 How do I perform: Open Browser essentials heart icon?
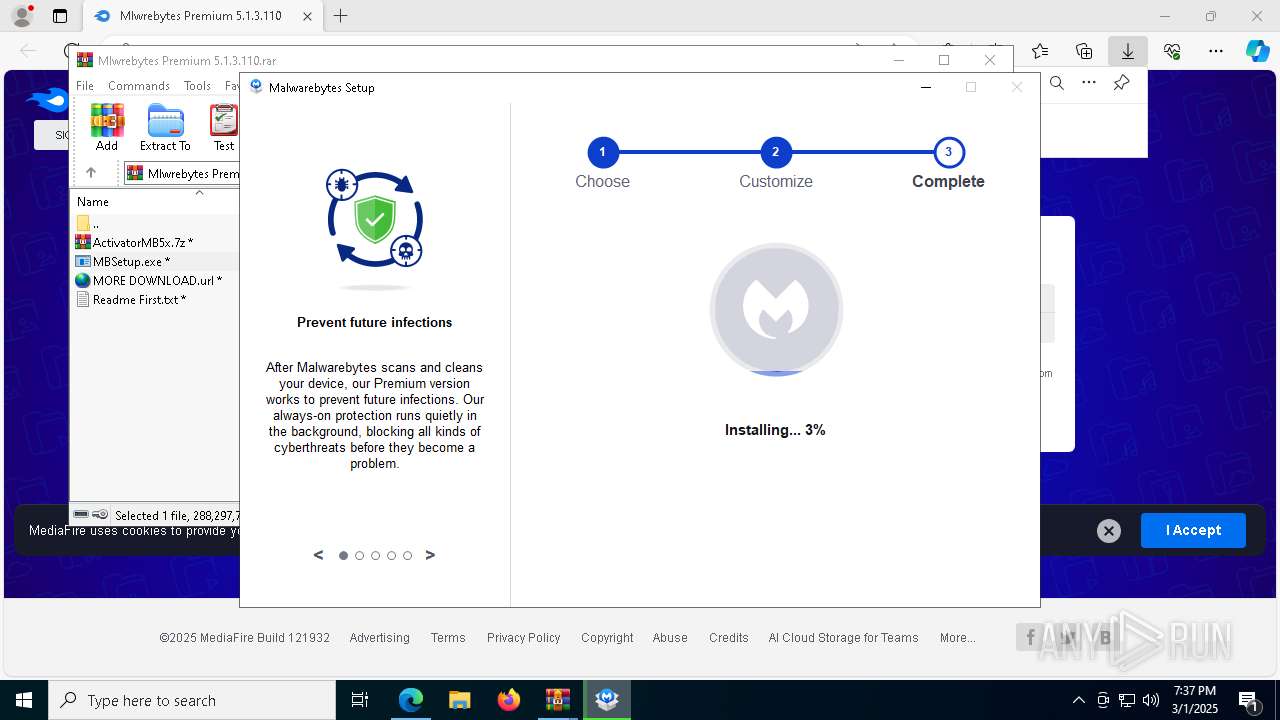tap(1172, 51)
